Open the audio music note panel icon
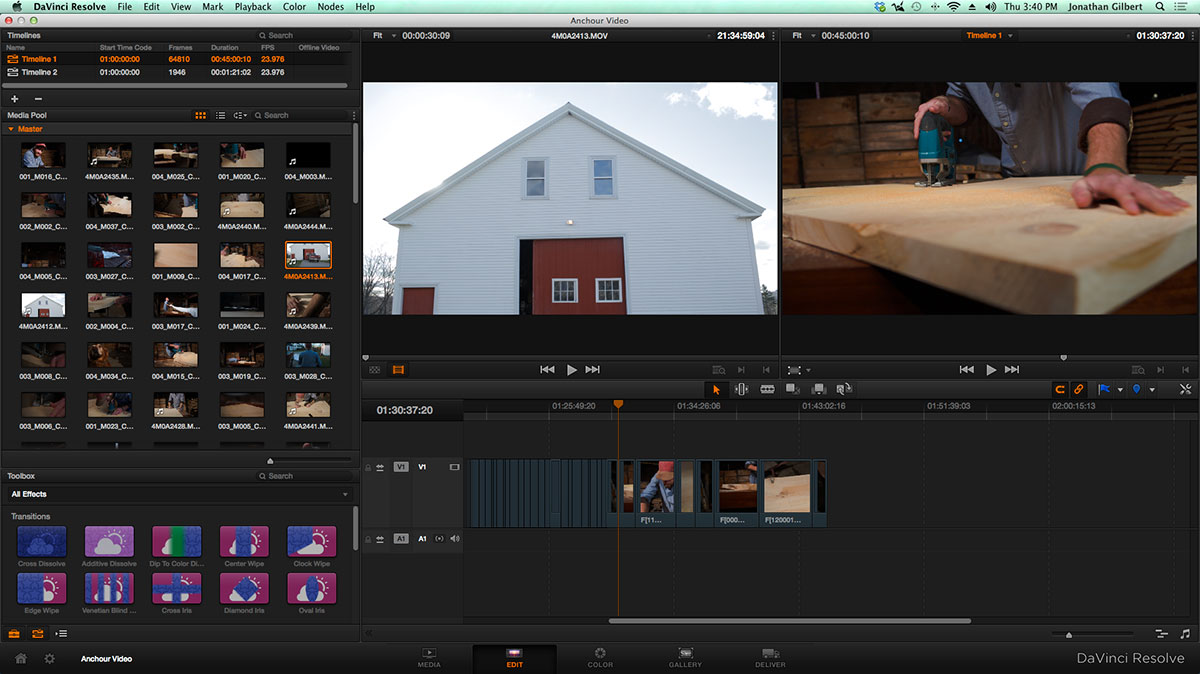 point(1185,634)
